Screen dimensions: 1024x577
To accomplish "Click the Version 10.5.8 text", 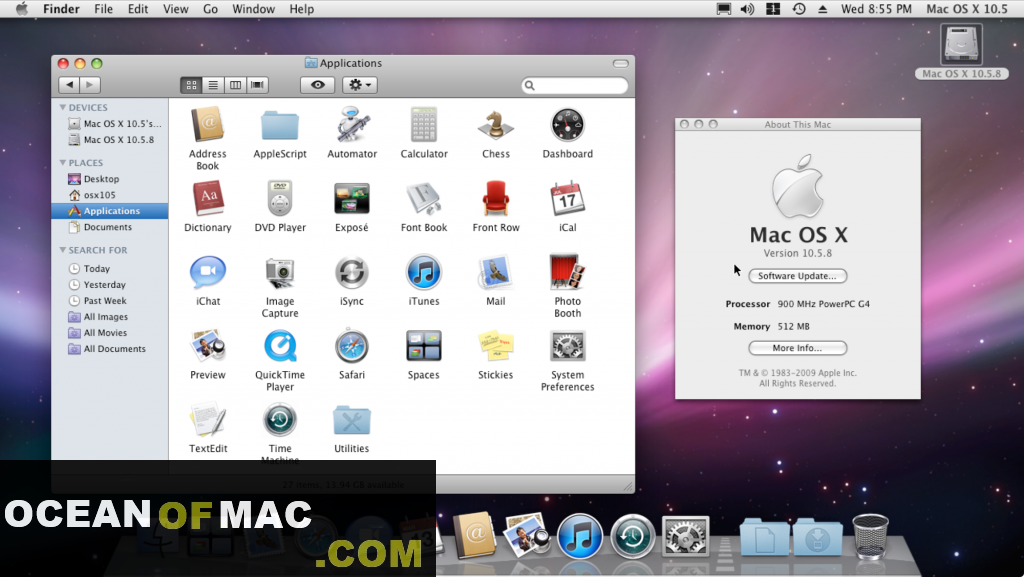I will click(797, 253).
